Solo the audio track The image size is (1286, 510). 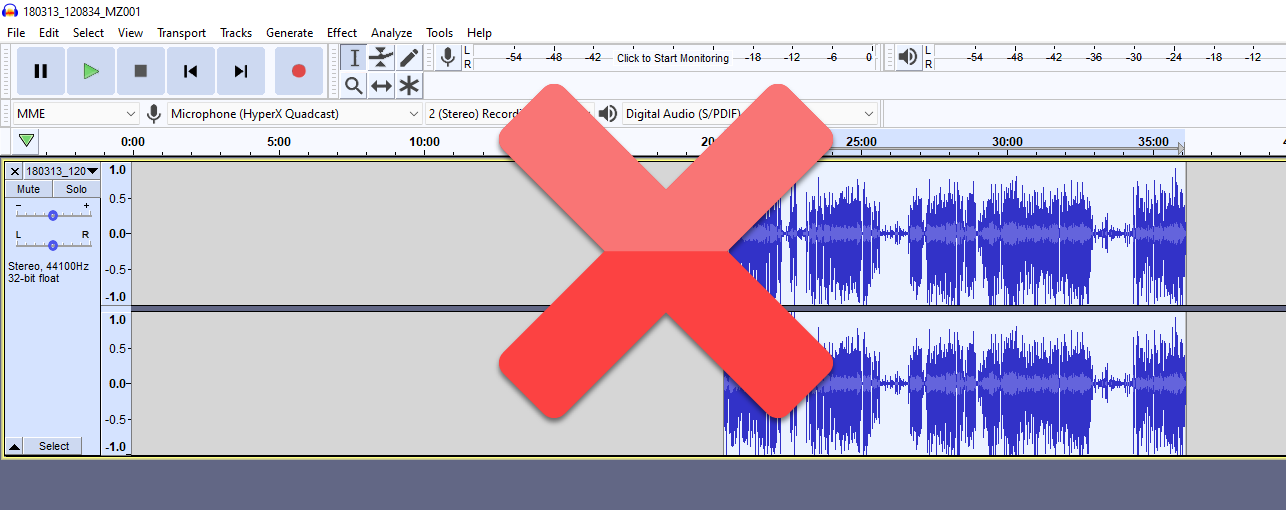click(x=76, y=189)
